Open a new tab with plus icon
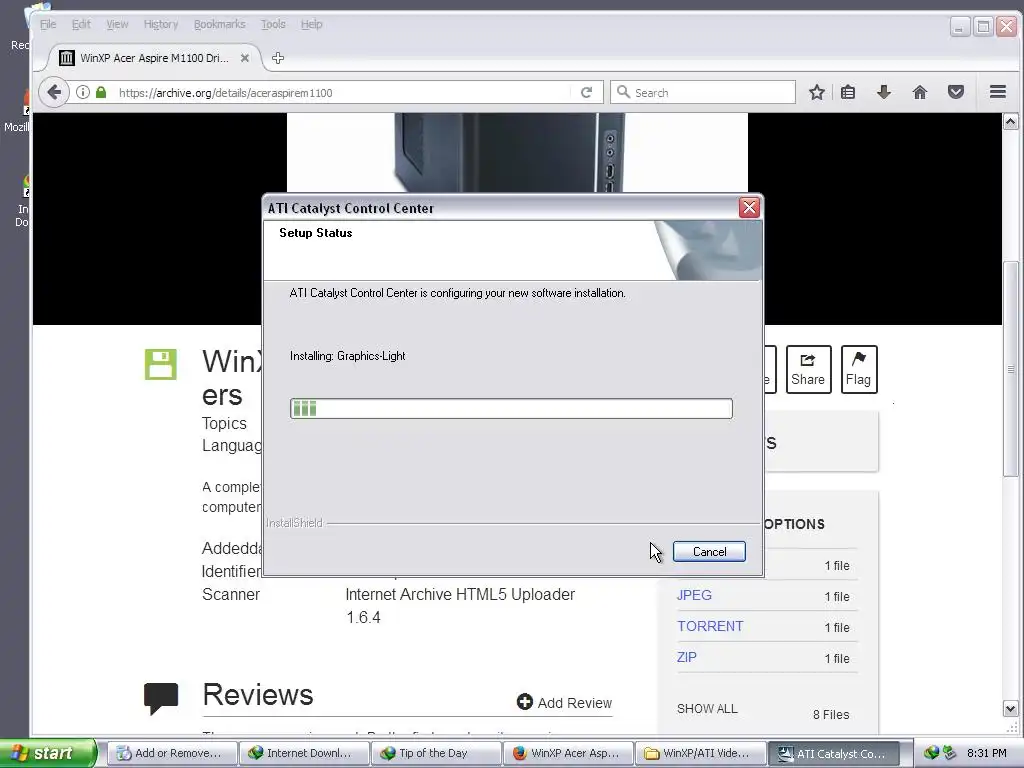1024x768 pixels. (278, 58)
